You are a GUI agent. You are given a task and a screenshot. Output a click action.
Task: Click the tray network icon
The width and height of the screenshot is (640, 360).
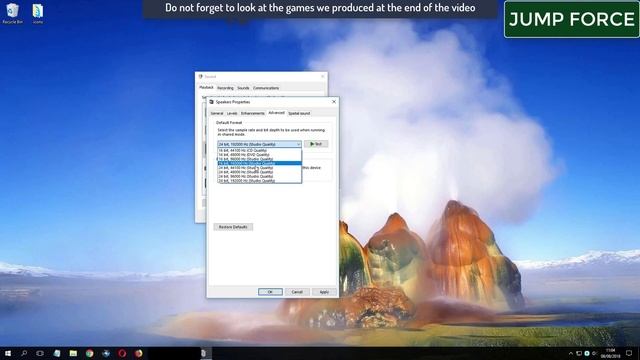(579, 353)
